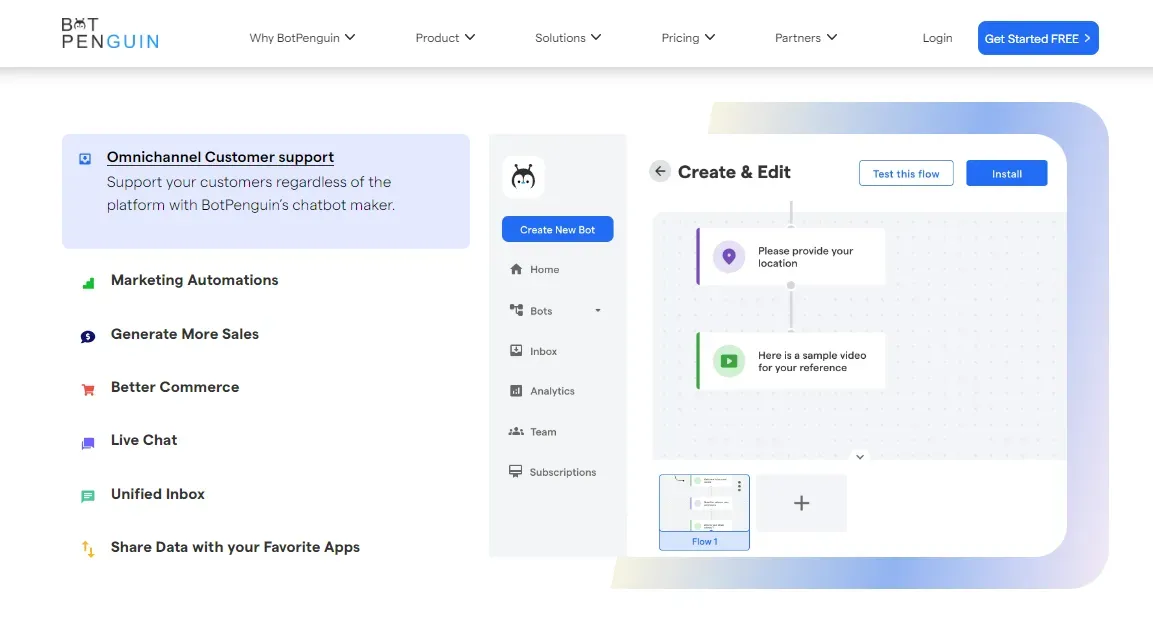Click the green Marketing Automations chart icon
1153x638 pixels.
(88, 283)
